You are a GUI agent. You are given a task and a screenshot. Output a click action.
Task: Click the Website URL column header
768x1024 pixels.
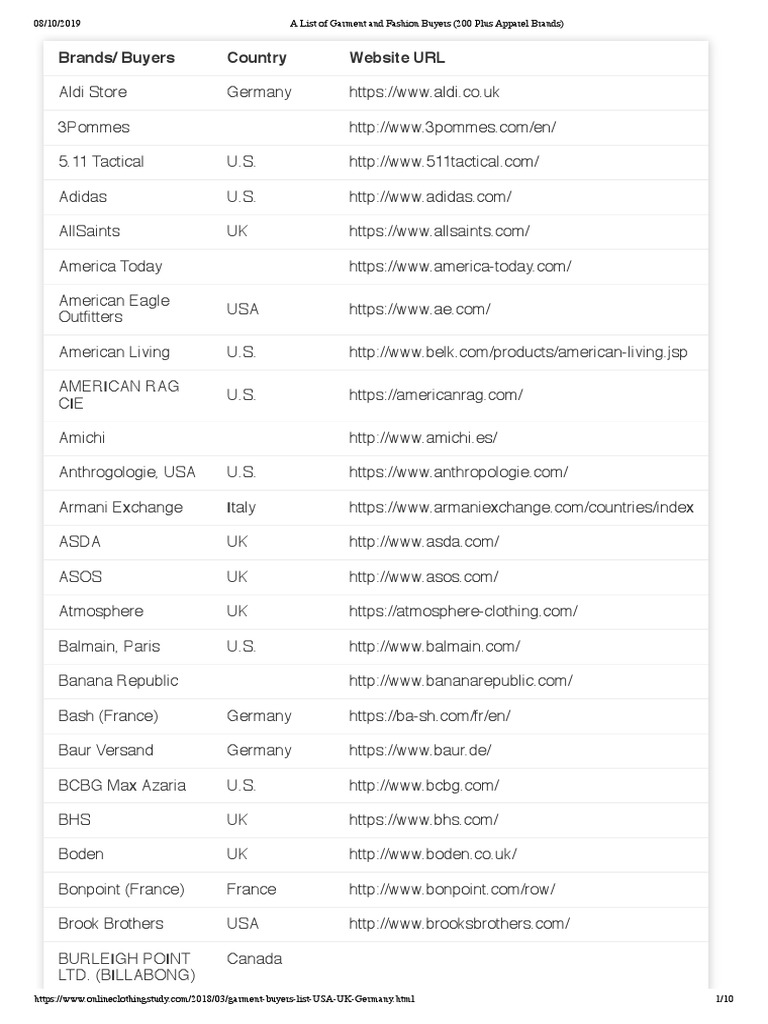(x=397, y=58)
